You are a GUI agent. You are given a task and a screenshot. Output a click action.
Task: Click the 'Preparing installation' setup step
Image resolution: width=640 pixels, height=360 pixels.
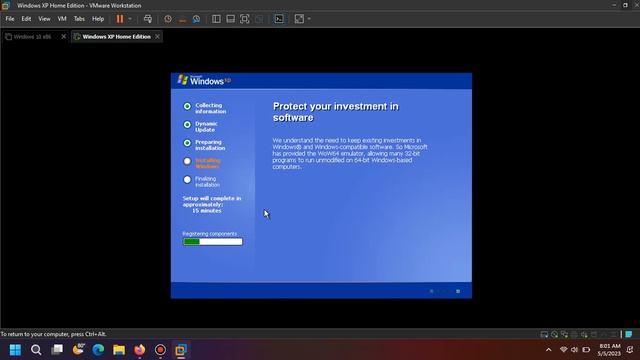click(x=210, y=145)
